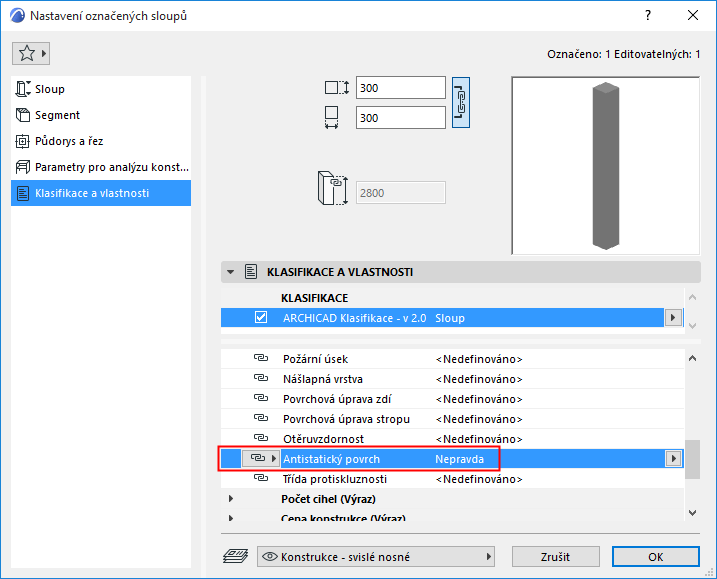Image resolution: width=717 pixels, height=579 pixels.
Task: Click the KLASIFIKACE A VLASTNOSTI panel icon
Action: (x=251, y=272)
